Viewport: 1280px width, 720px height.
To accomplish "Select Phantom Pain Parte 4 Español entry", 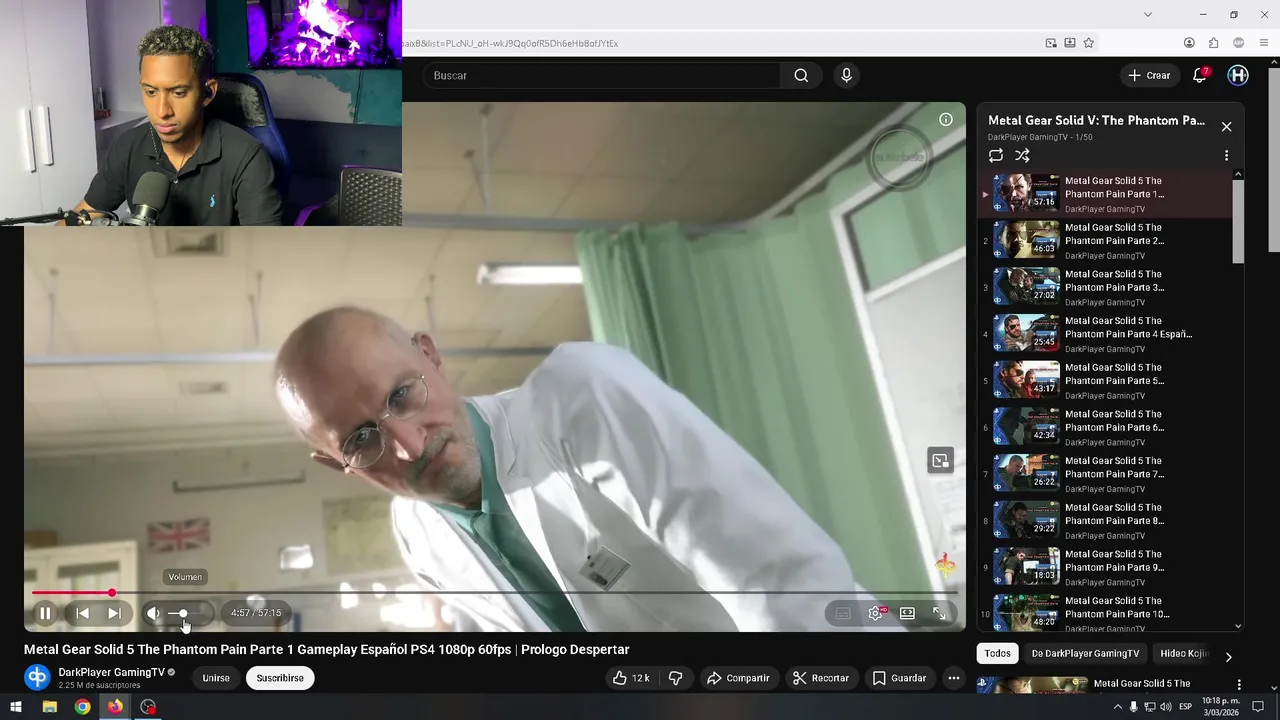I will 1105,334.
